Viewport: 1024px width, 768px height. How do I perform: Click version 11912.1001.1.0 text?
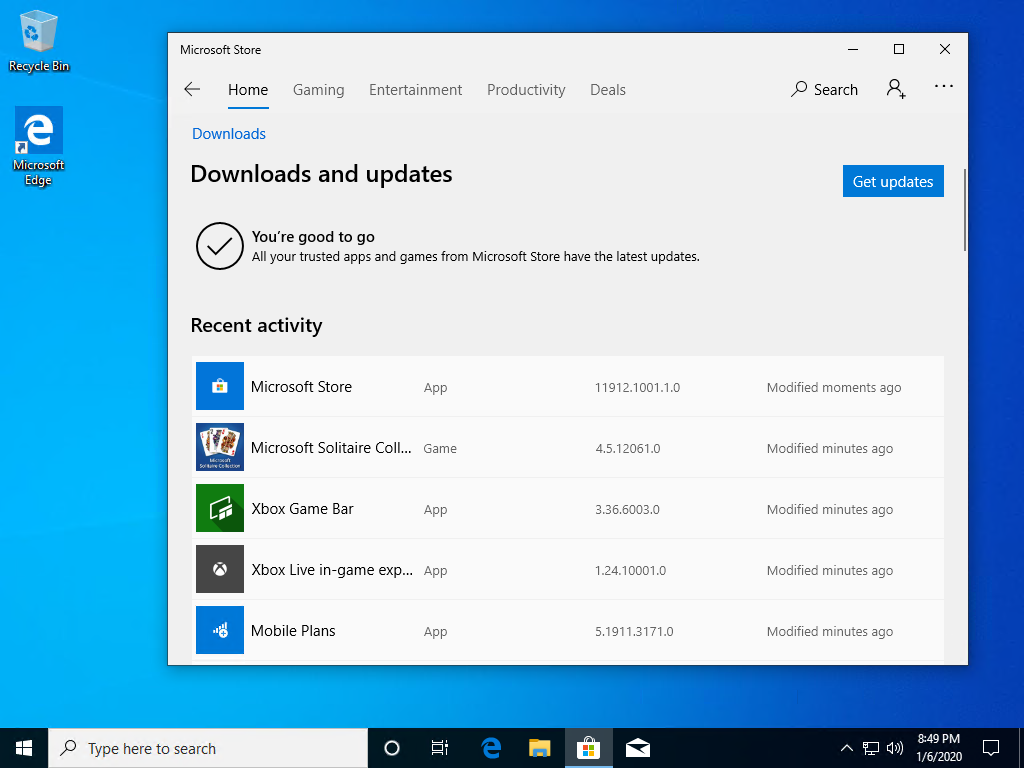(x=637, y=387)
